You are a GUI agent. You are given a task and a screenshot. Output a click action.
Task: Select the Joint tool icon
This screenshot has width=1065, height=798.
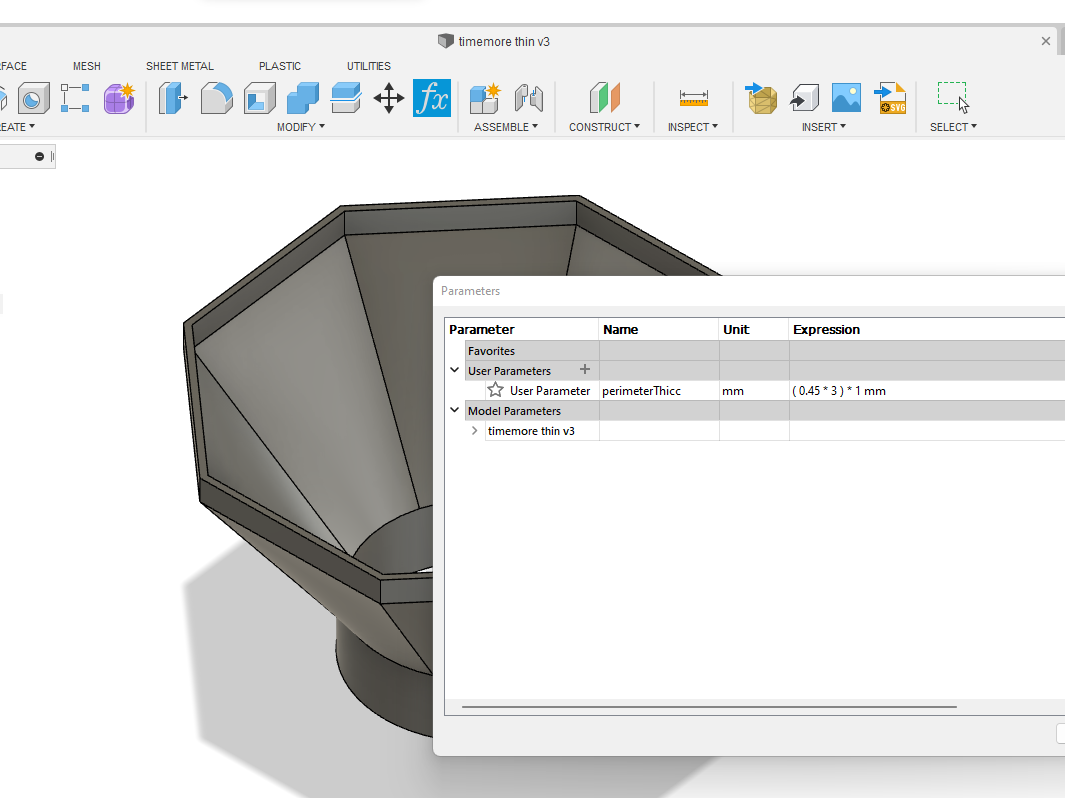point(528,98)
